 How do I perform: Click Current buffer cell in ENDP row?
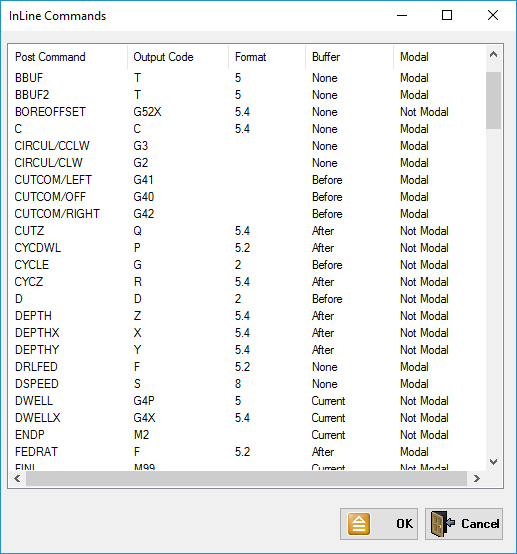pos(328,435)
